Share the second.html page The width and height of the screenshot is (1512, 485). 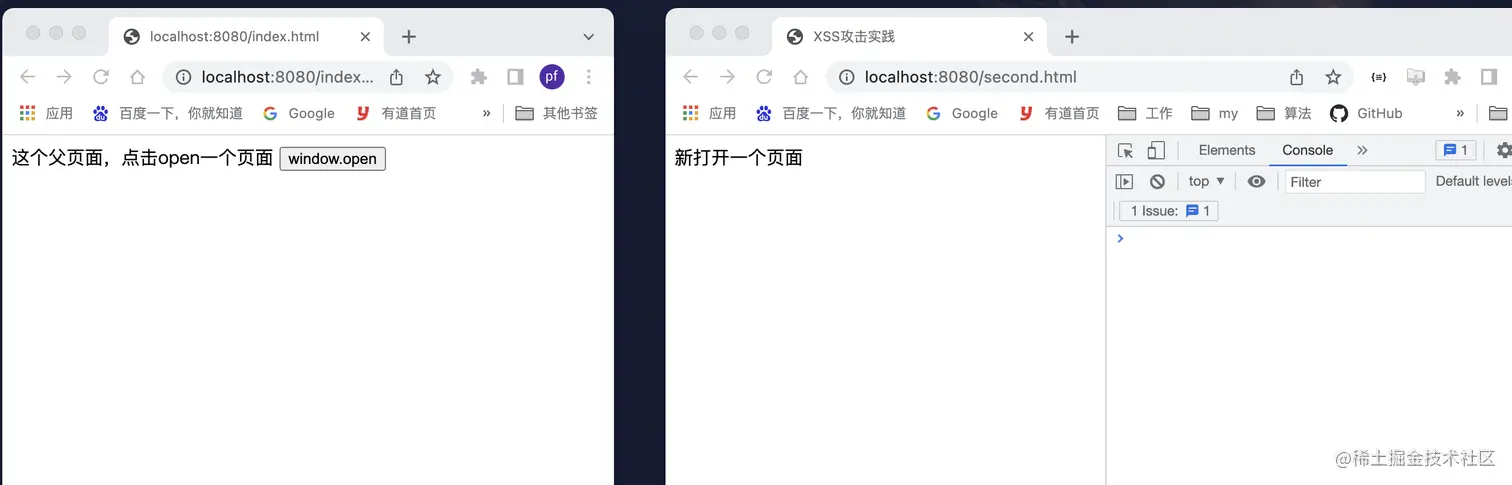click(x=1297, y=77)
